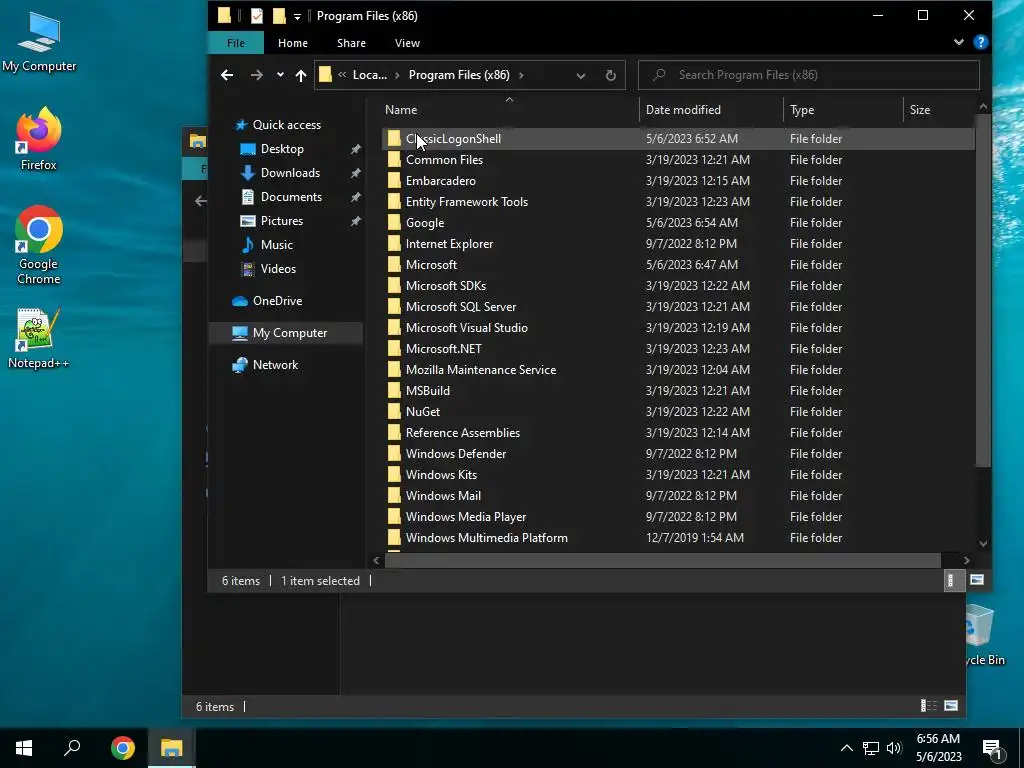The image size is (1024, 768).
Task: Open the View ribbon tab
Action: pos(407,43)
